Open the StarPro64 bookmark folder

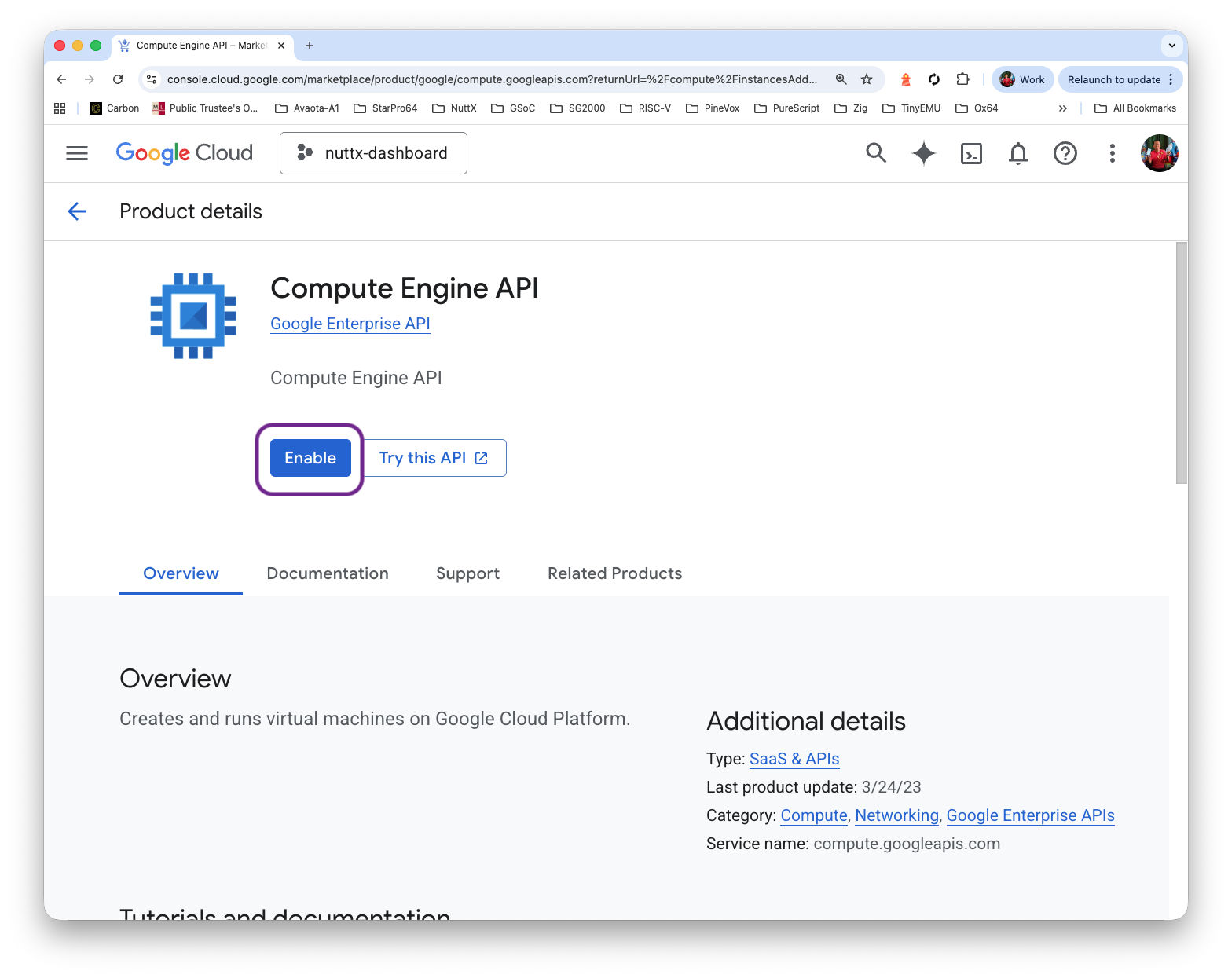tap(386, 108)
